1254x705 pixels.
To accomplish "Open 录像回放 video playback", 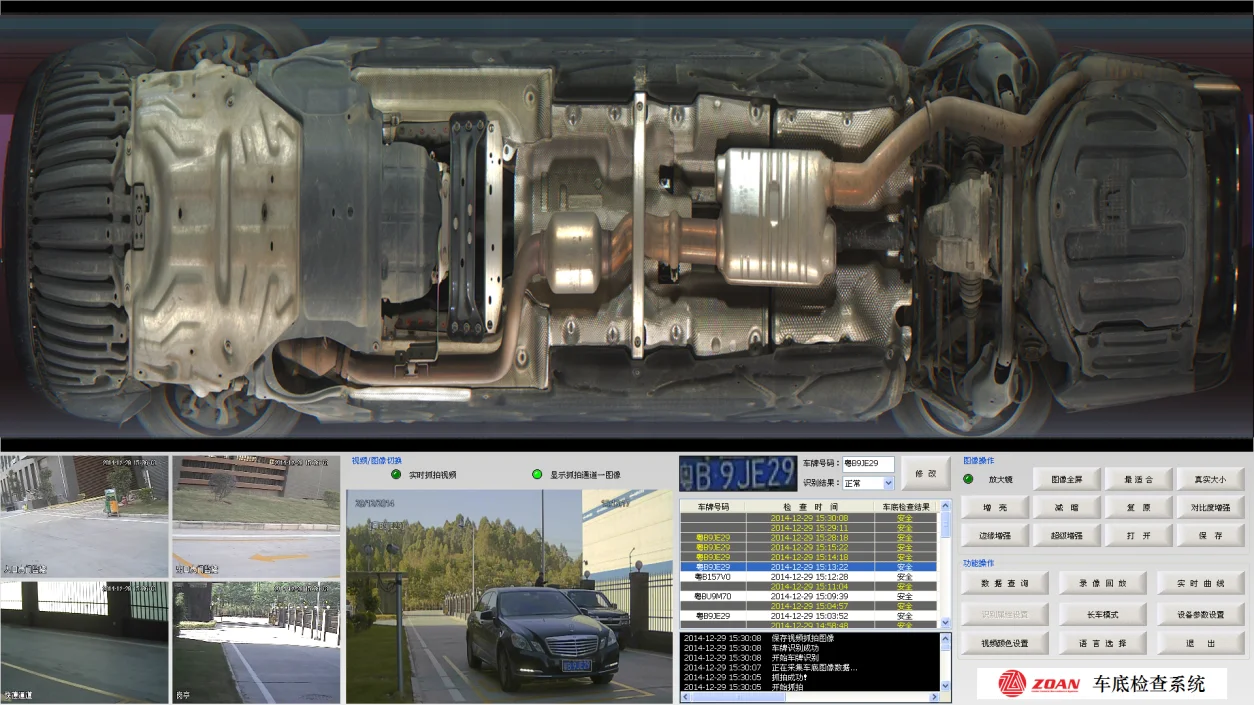I will [x=1103, y=583].
